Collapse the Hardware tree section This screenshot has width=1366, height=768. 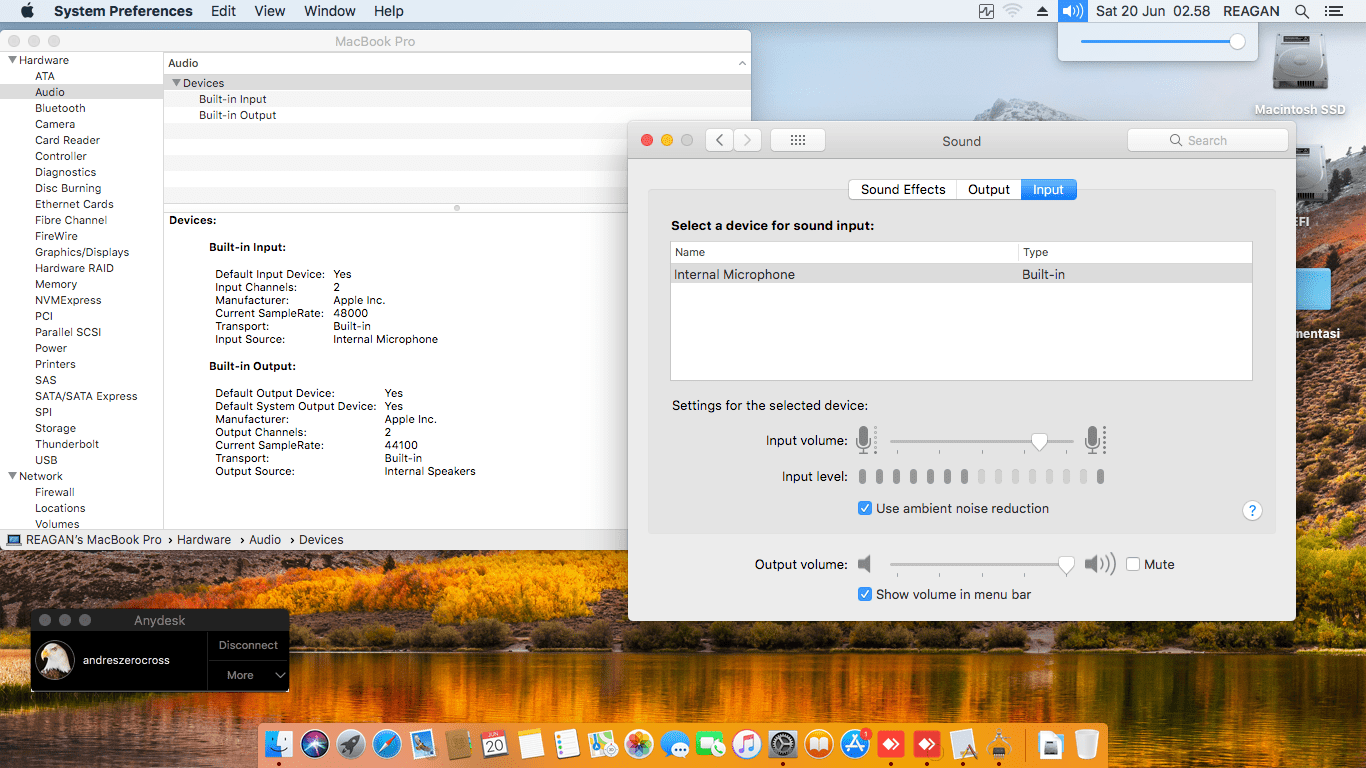[12, 60]
